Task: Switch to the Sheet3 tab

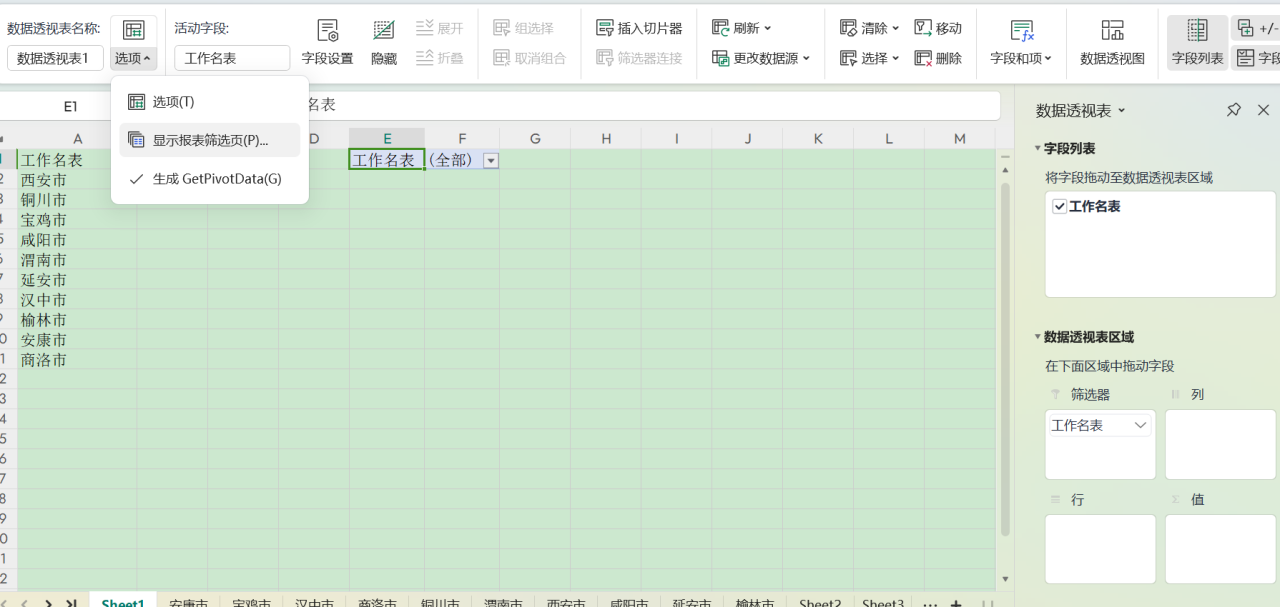Action: [x=883, y=603]
